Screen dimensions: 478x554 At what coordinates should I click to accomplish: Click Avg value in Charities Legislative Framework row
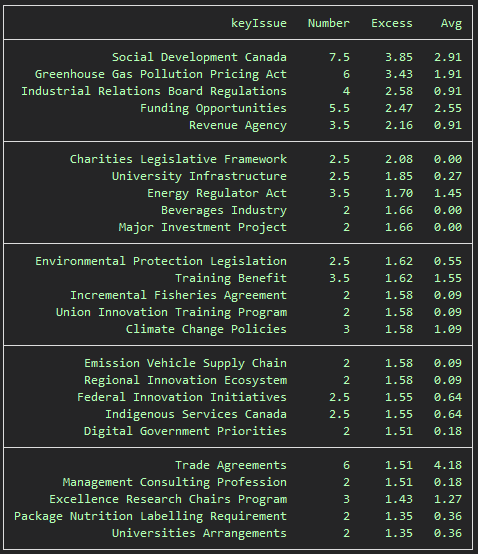pyautogui.click(x=448, y=159)
